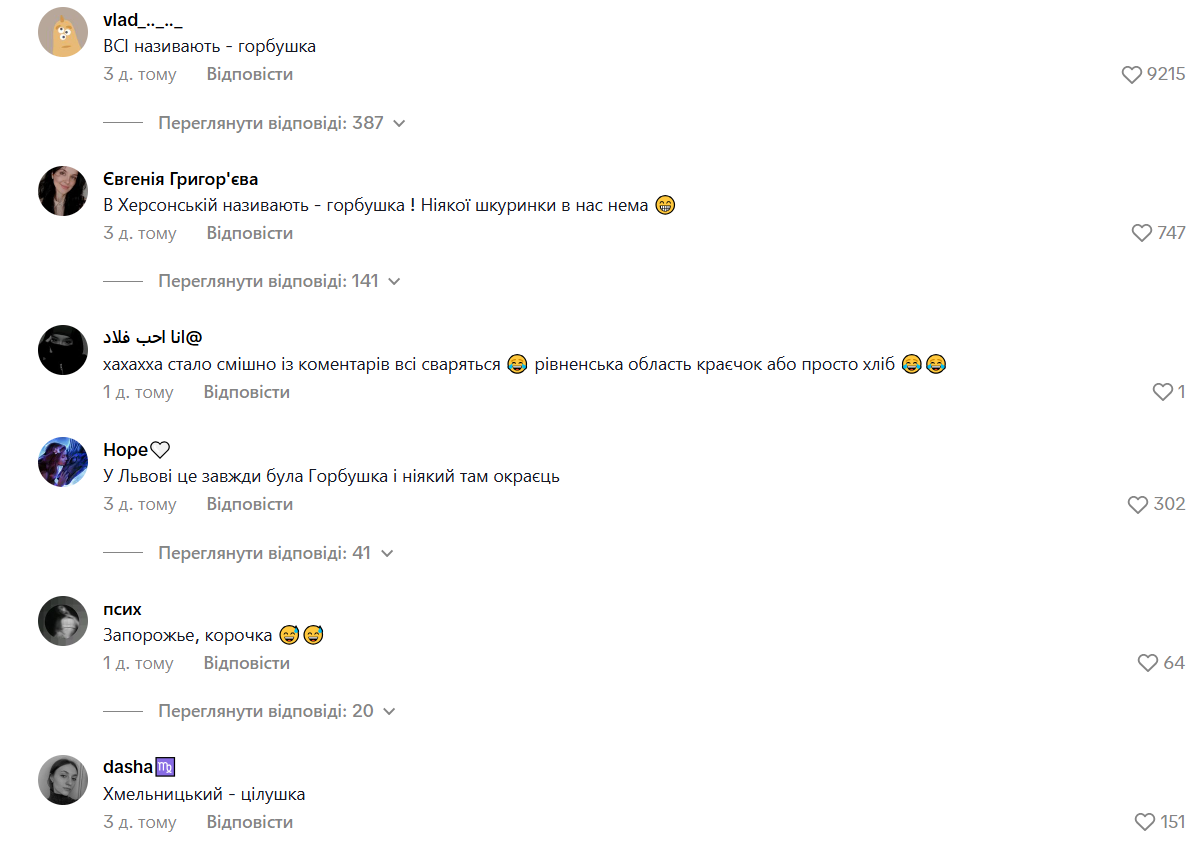Like Hope's comment about Львів
This screenshot has height=859, width=1200.
(1138, 504)
